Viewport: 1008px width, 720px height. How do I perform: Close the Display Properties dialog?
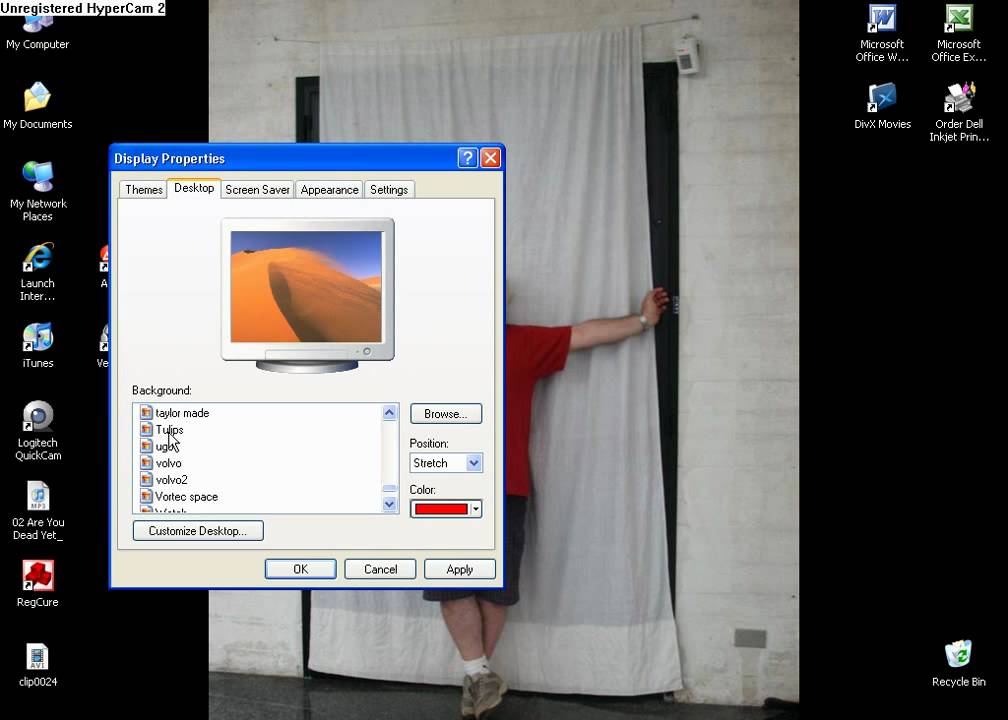pos(490,158)
